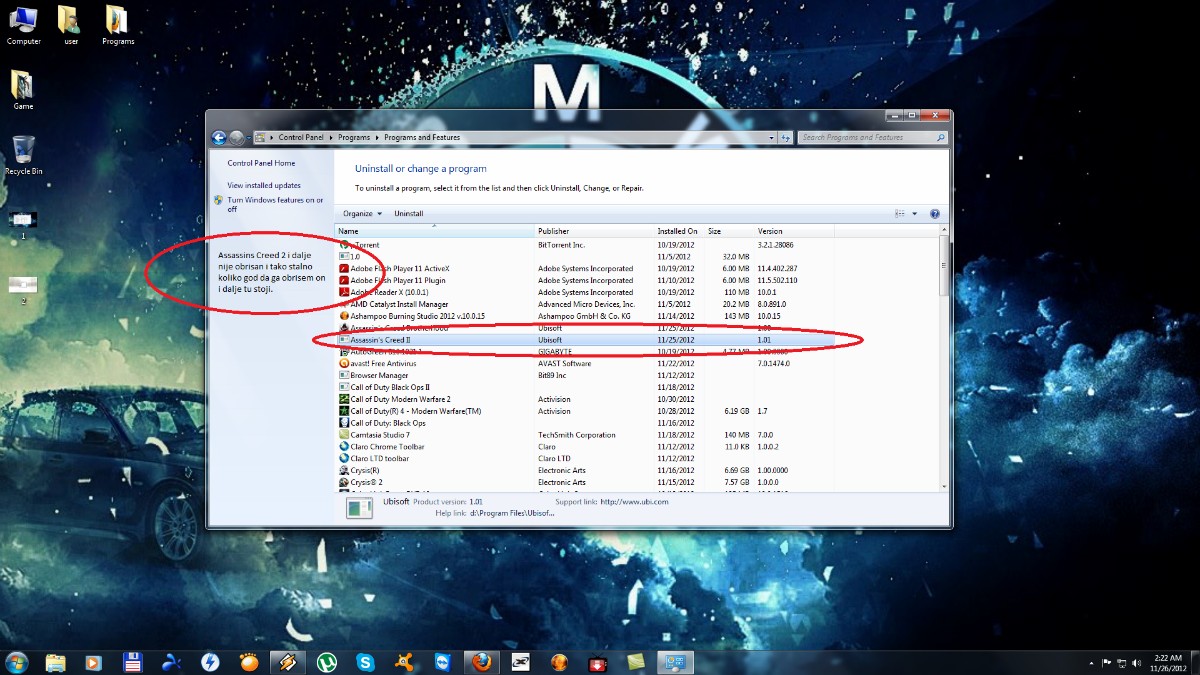Open the Daemon Tools lightning icon in taskbar

[x=210, y=662]
